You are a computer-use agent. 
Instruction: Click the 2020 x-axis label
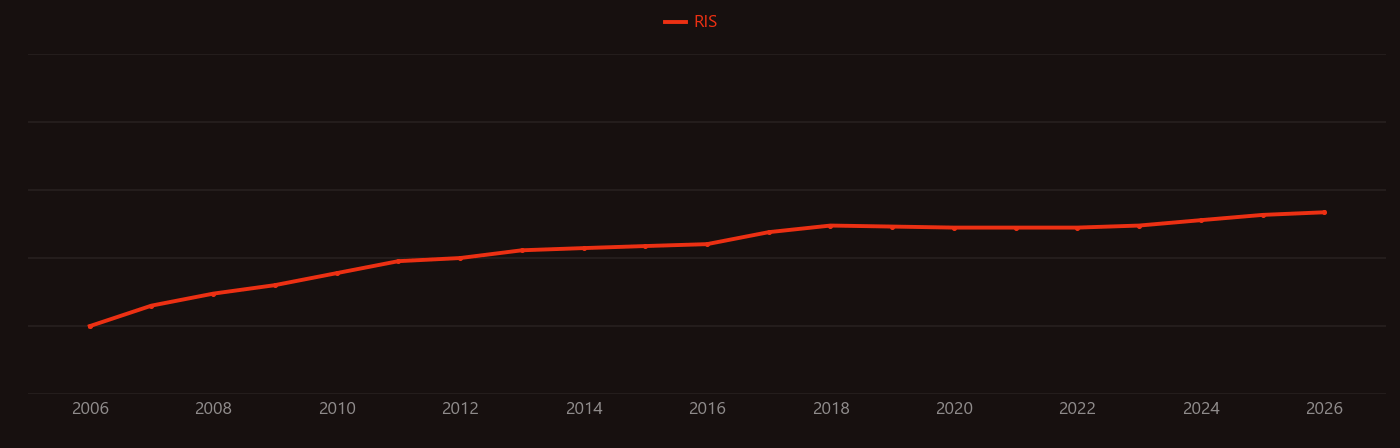954,409
